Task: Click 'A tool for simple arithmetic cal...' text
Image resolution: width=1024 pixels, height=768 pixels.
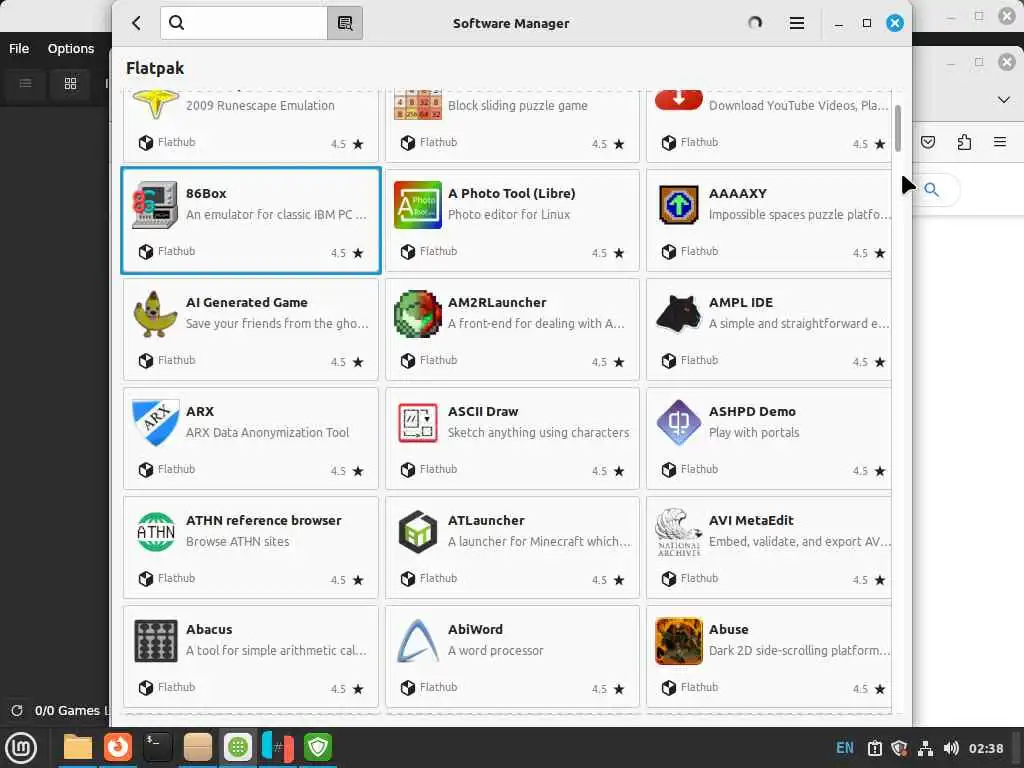Action: (276, 650)
